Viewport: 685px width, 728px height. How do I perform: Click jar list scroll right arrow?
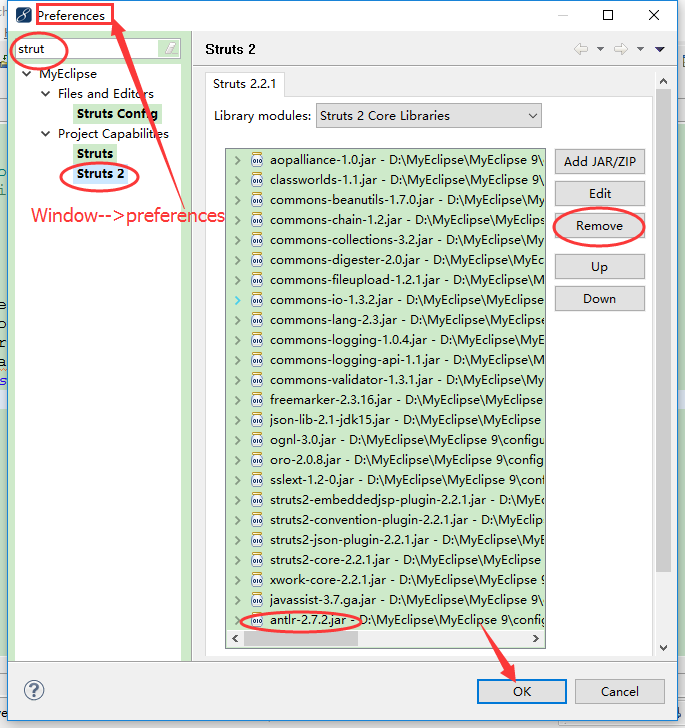[536, 639]
